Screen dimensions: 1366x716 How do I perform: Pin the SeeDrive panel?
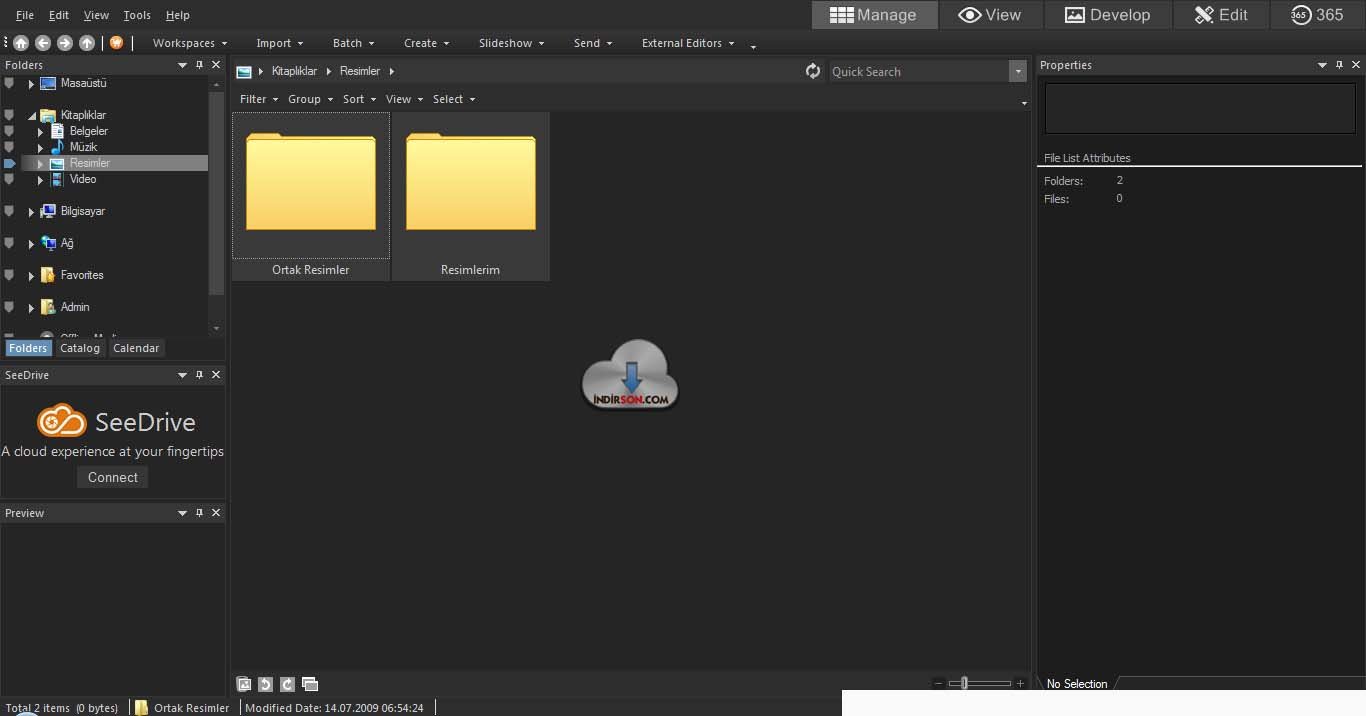click(199, 375)
